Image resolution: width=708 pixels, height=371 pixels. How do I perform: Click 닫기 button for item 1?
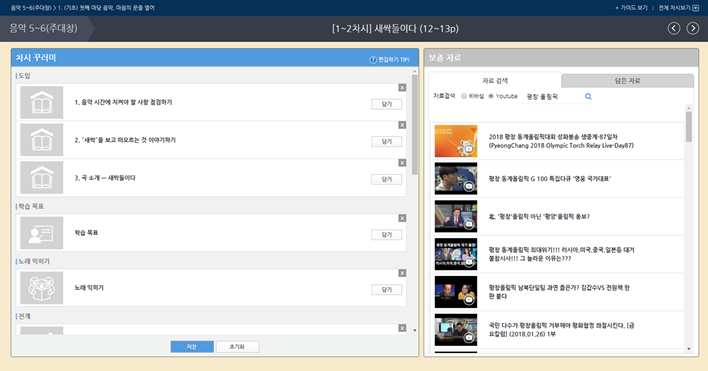click(x=387, y=104)
